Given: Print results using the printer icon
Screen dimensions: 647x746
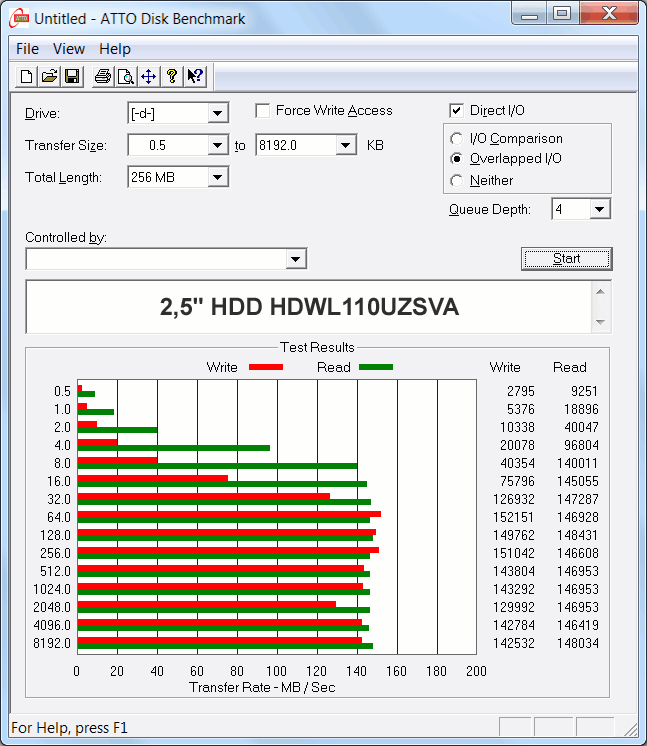Looking at the screenshot, I should pyautogui.click(x=103, y=76).
